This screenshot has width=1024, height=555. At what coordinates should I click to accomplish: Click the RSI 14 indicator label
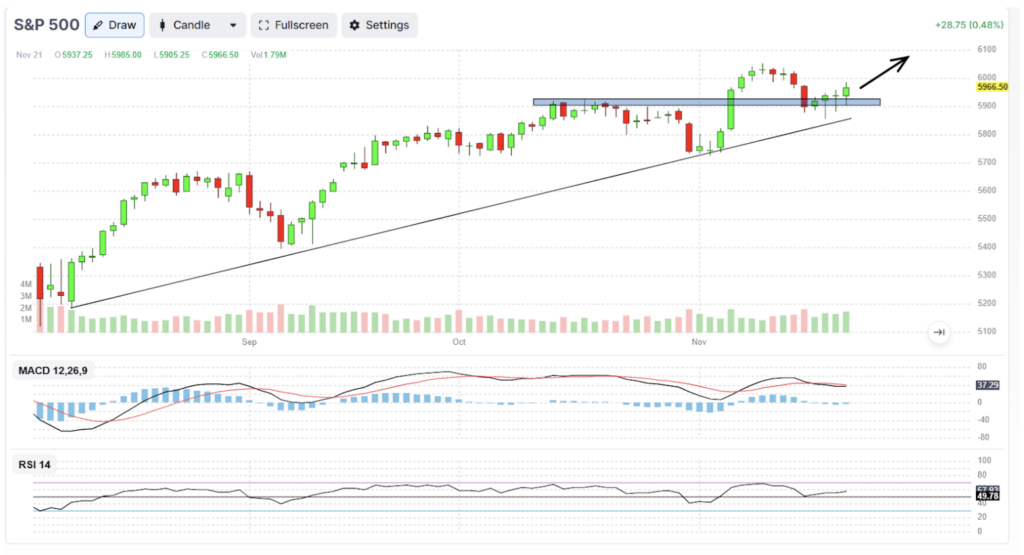[35, 465]
